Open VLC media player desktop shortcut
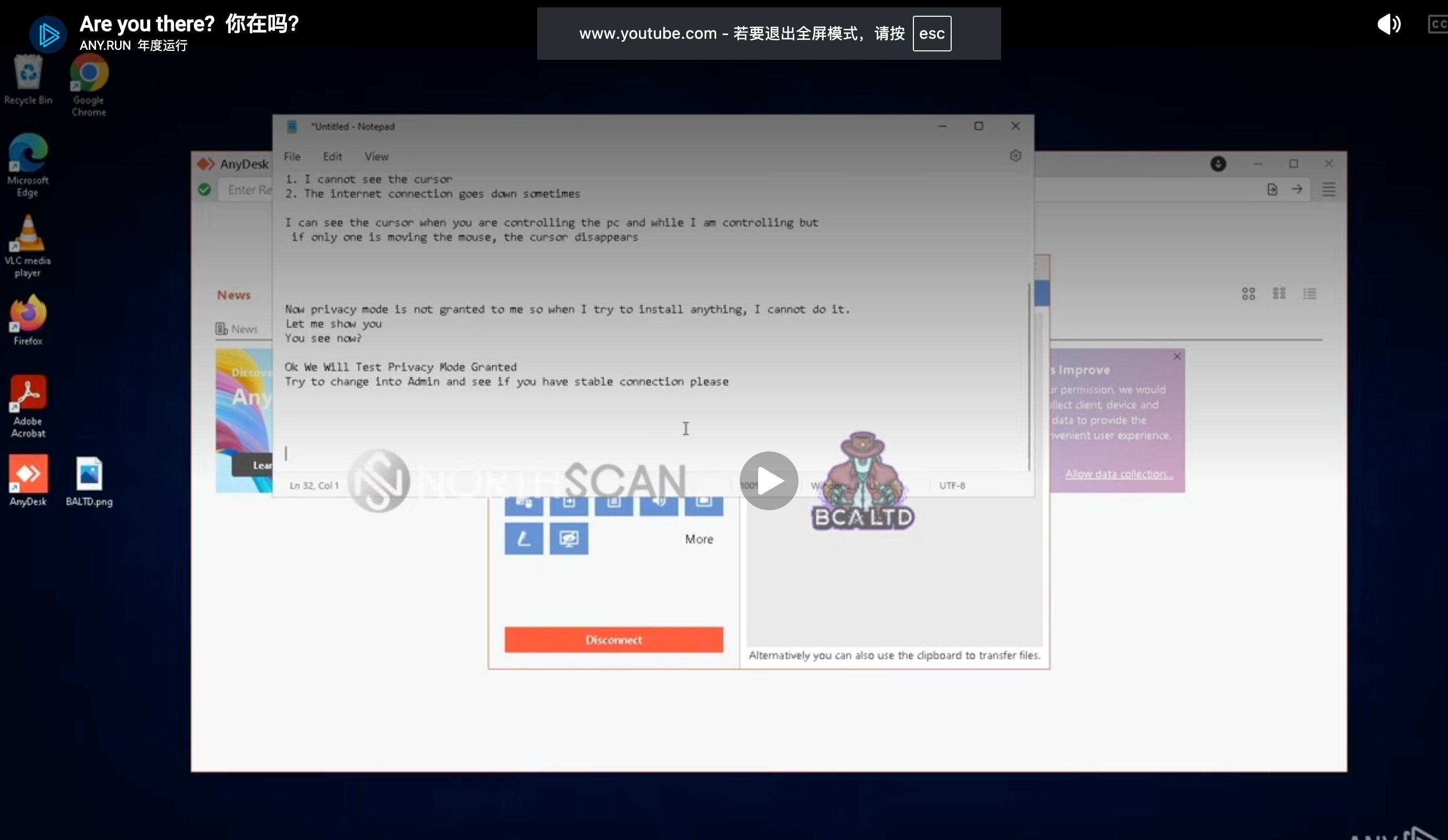This screenshot has height=840, width=1448. click(28, 246)
